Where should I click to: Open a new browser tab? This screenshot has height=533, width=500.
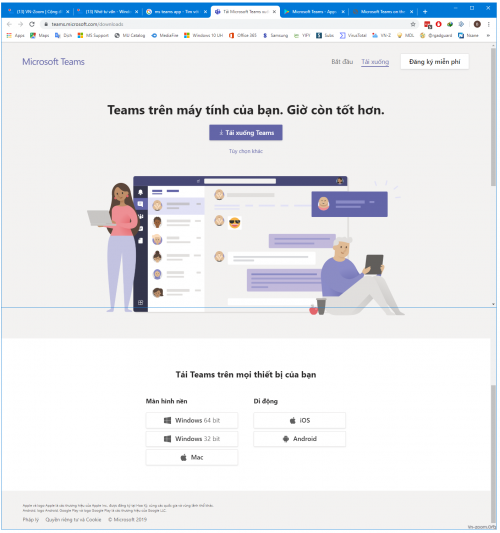[x=425, y=12]
